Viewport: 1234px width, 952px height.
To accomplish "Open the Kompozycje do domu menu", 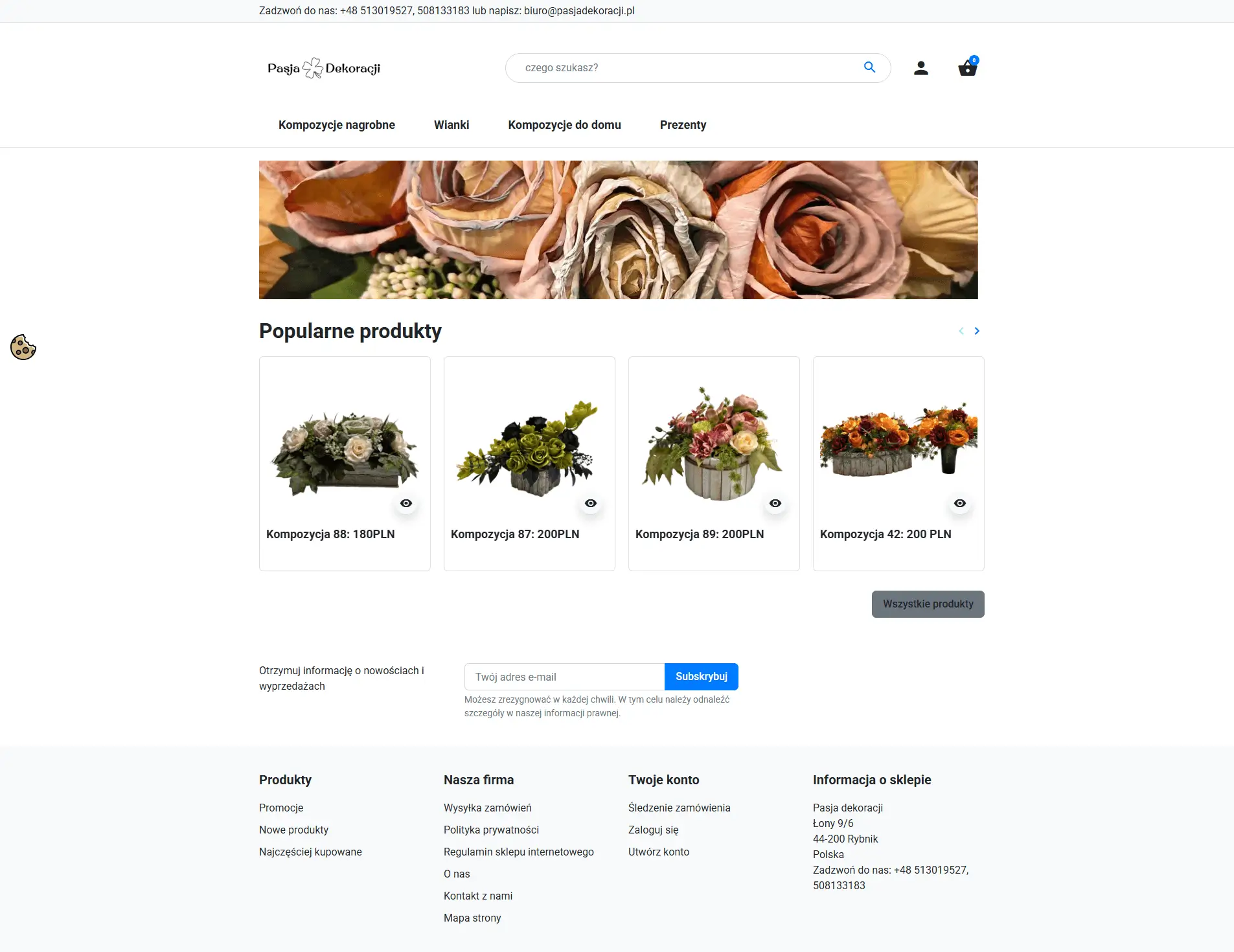I will point(564,125).
